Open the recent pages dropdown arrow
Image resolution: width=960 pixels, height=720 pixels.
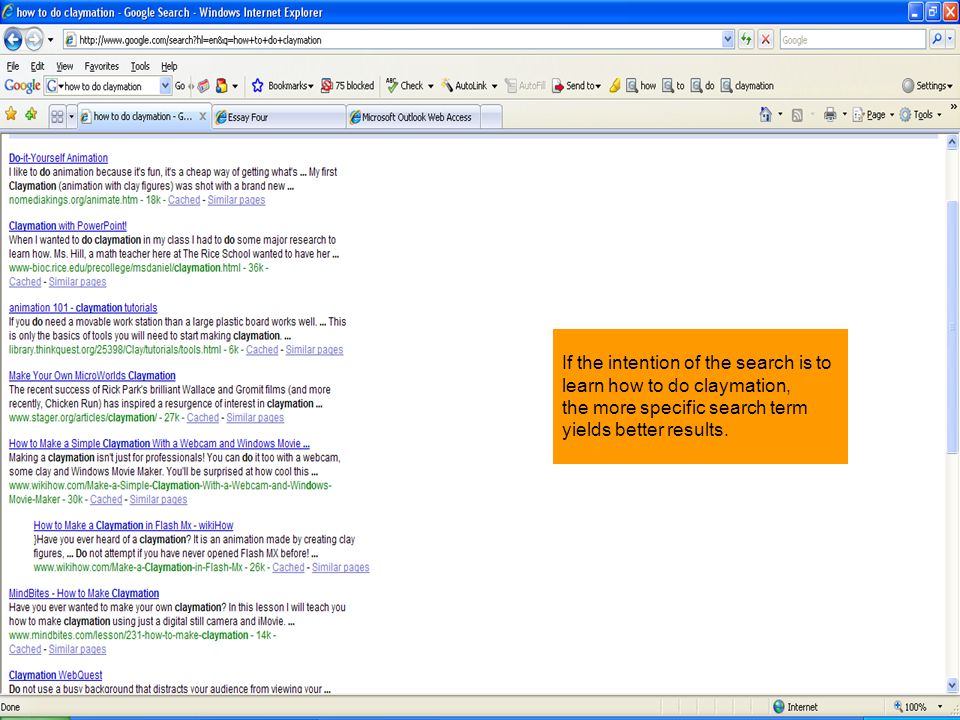(x=50, y=40)
